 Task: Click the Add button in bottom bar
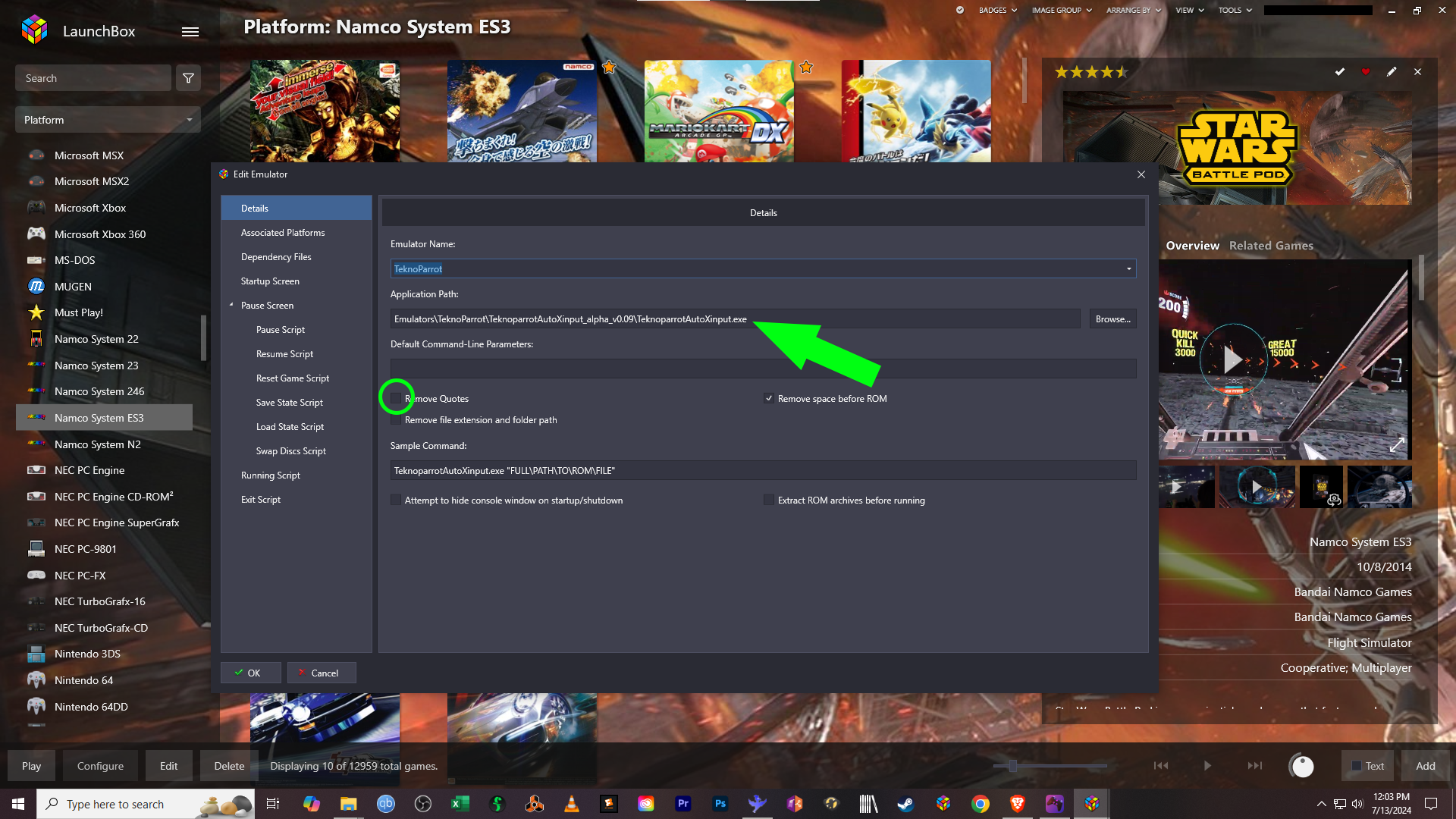pos(1426,766)
